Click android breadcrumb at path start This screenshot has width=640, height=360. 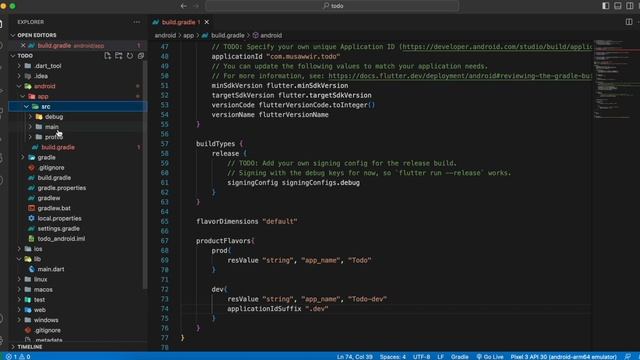click(165, 36)
